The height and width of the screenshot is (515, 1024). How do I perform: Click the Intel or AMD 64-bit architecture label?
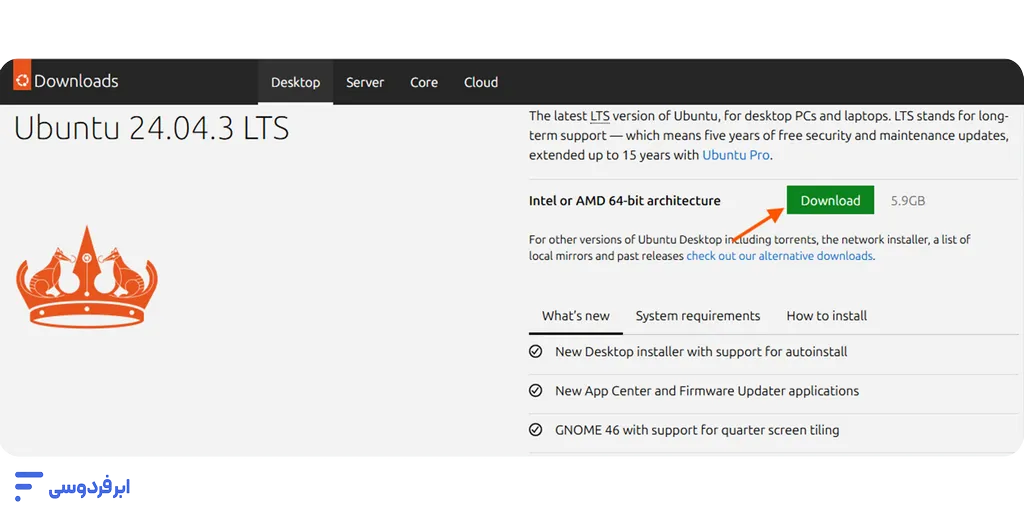[624, 201]
